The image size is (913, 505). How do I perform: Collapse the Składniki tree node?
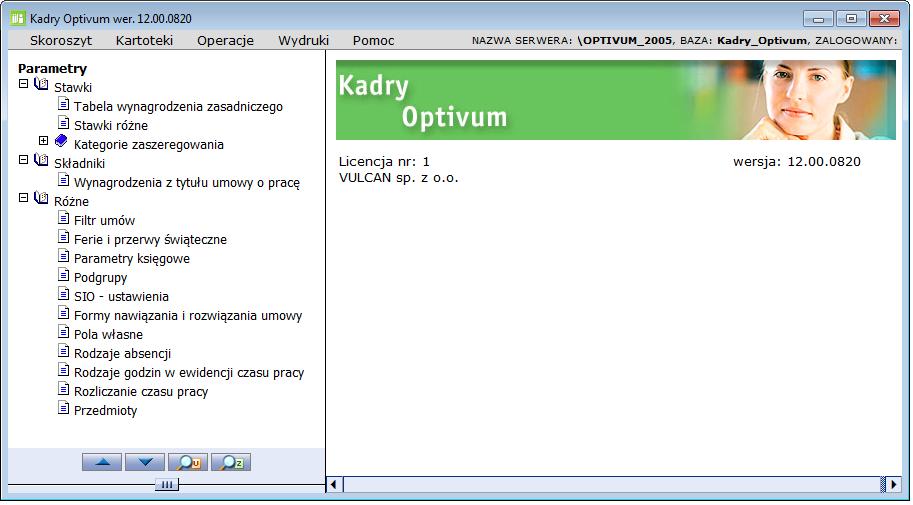(x=23, y=160)
